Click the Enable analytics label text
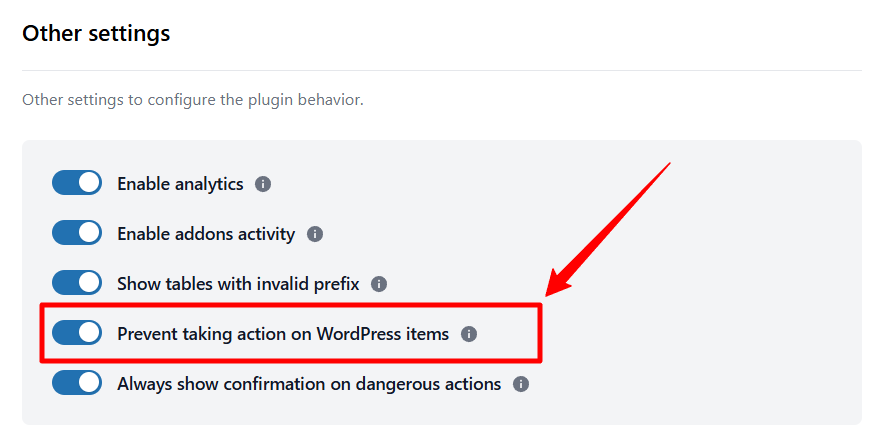 (x=180, y=184)
